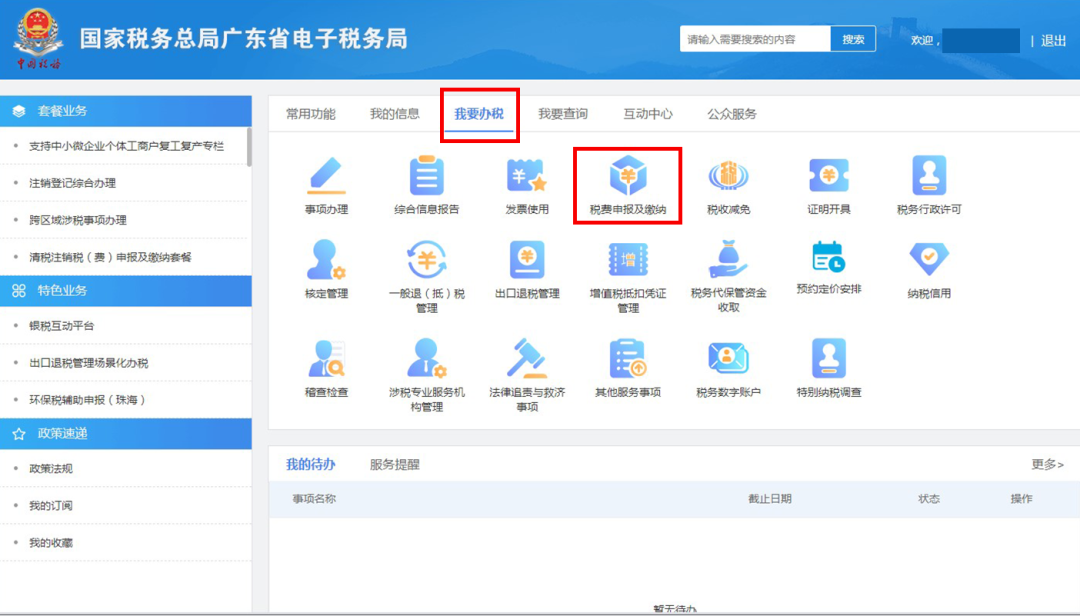Open the 公众服务 tab
This screenshot has height=616, width=1080.
tap(731, 114)
